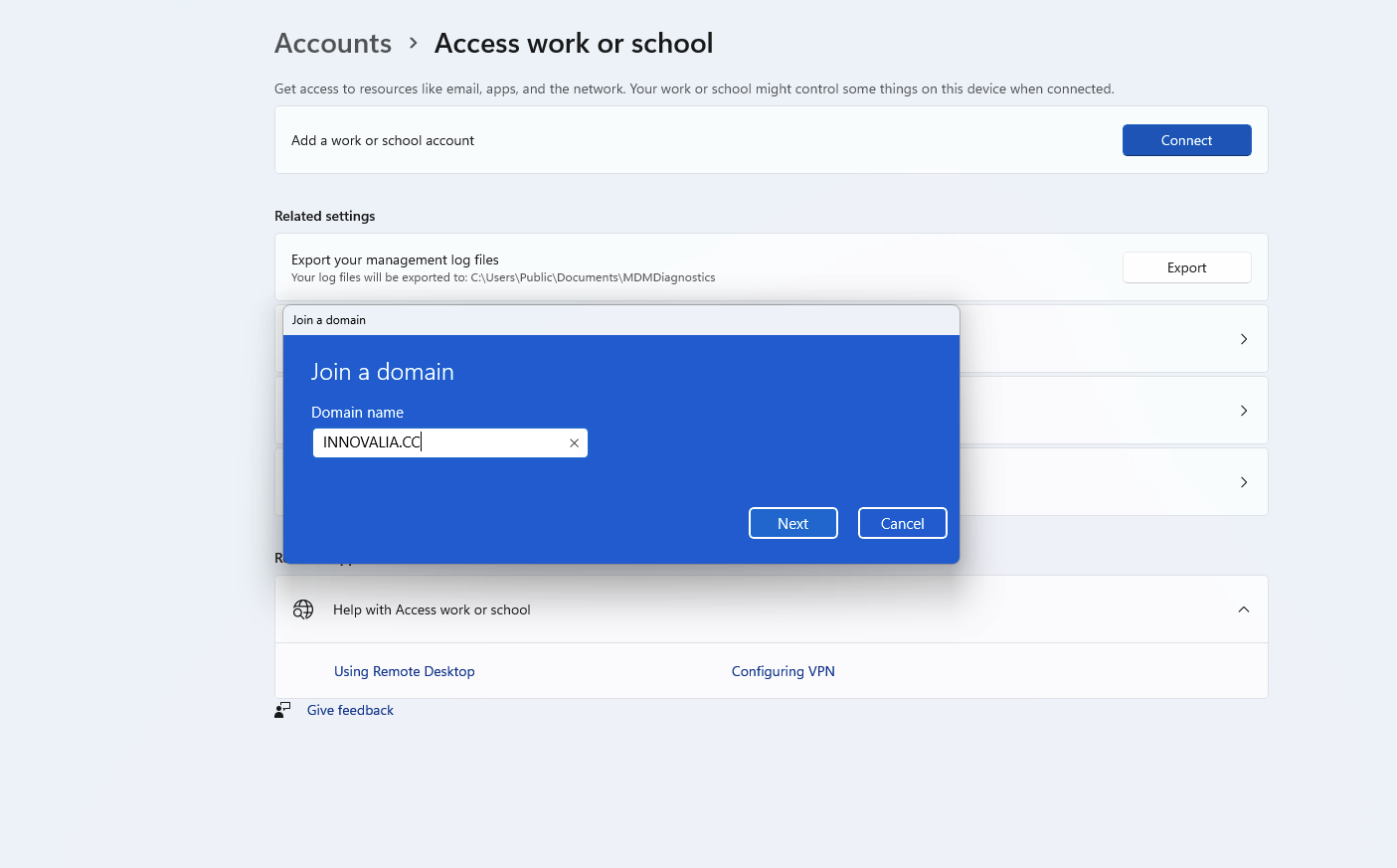Click the Give feedback person icon
Viewport: 1397px width, 868px height.
(282, 710)
